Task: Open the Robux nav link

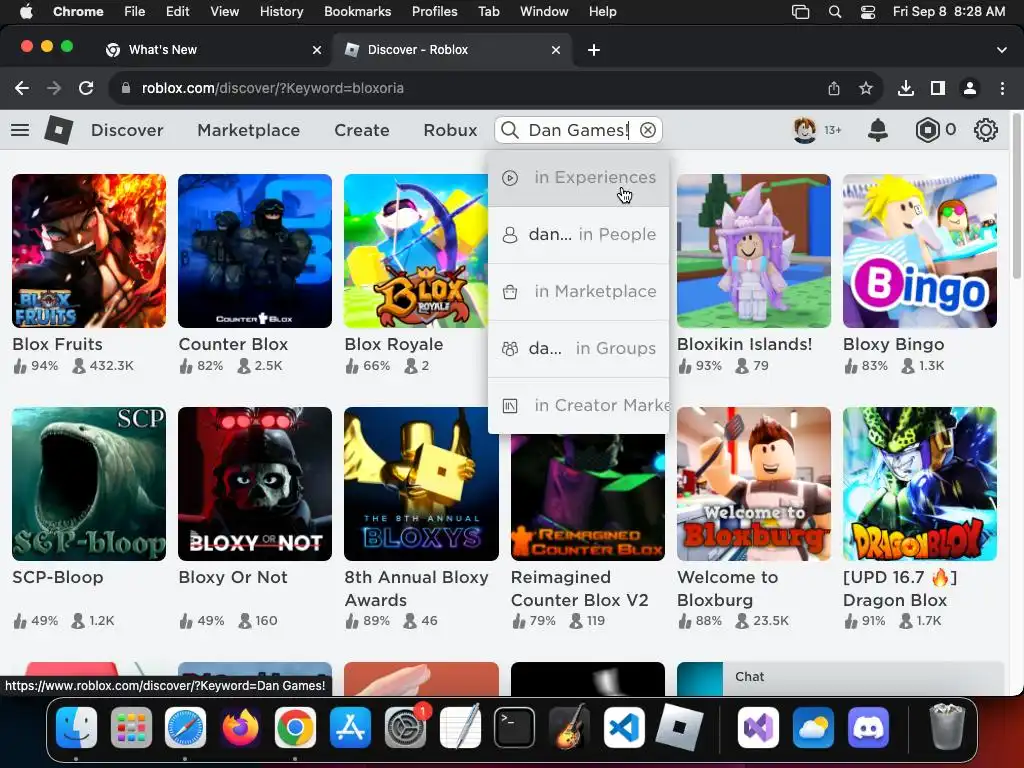Action: point(450,130)
